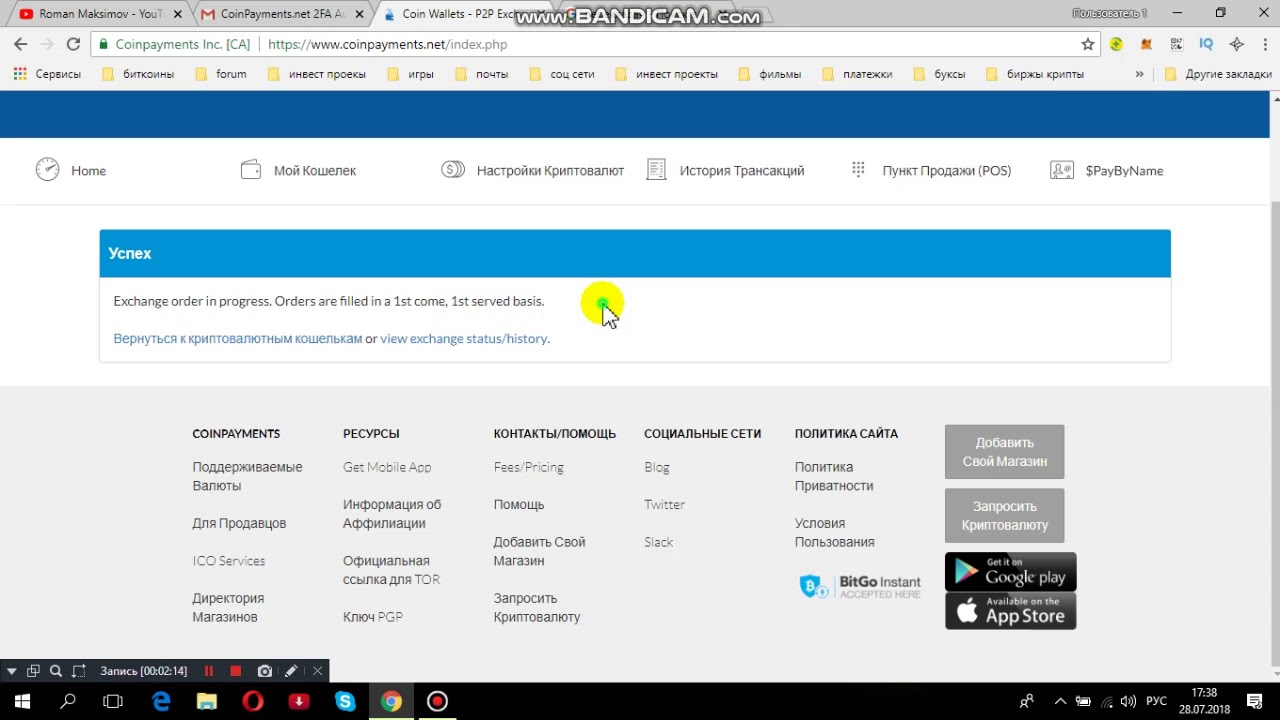Open Пункт Продажи (POS) menu item
The height and width of the screenshot is (720, 1280).
[946, 171]
